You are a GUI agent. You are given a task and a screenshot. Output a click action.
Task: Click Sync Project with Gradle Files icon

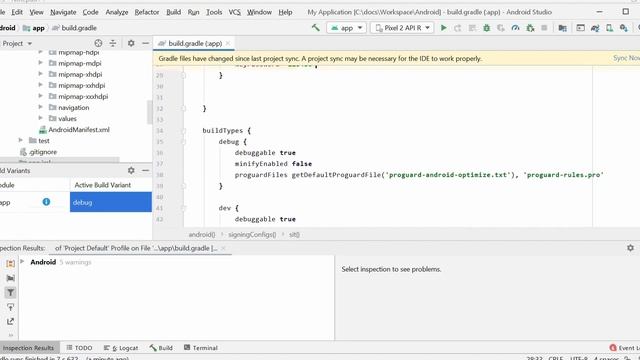click(595, 28)
